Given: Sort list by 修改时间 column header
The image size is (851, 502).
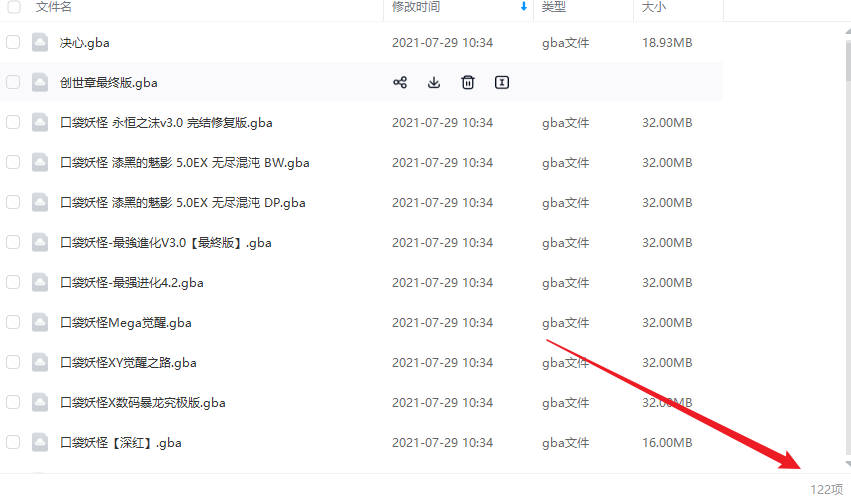Looking at the screenshot, I should click(416, 7).
